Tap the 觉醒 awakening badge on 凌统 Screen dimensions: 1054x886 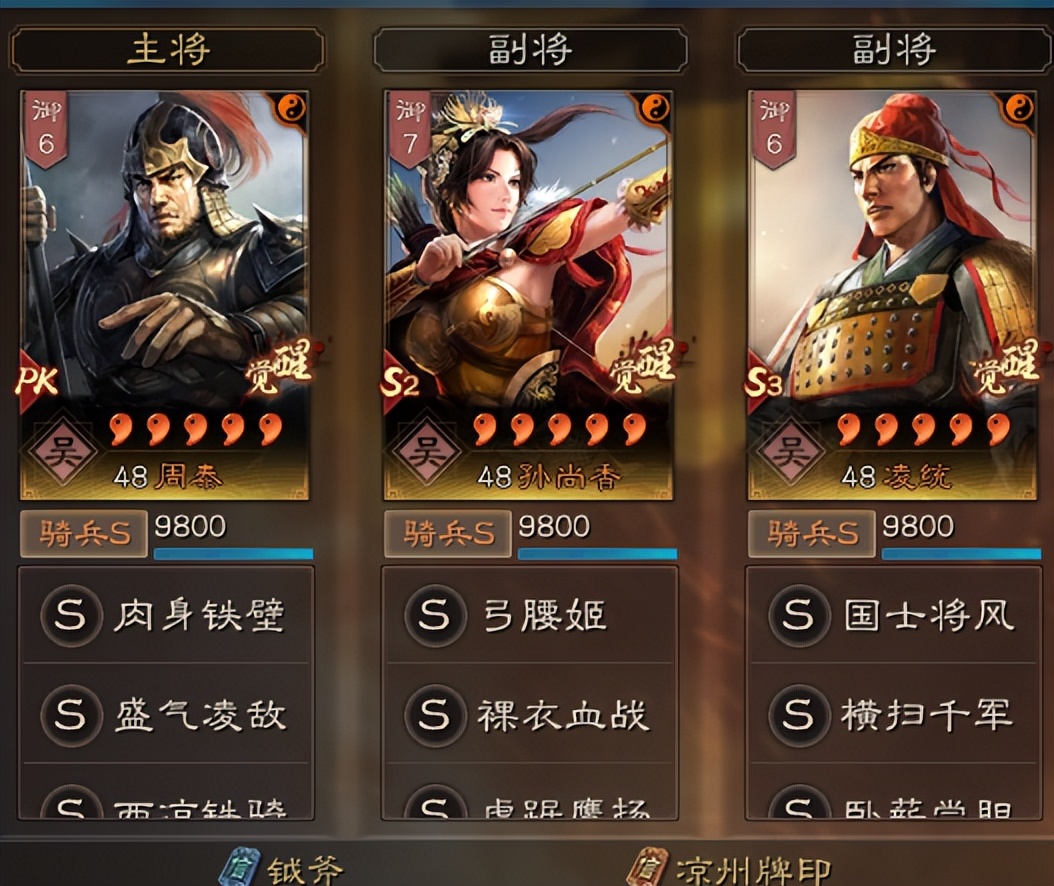1004,366
